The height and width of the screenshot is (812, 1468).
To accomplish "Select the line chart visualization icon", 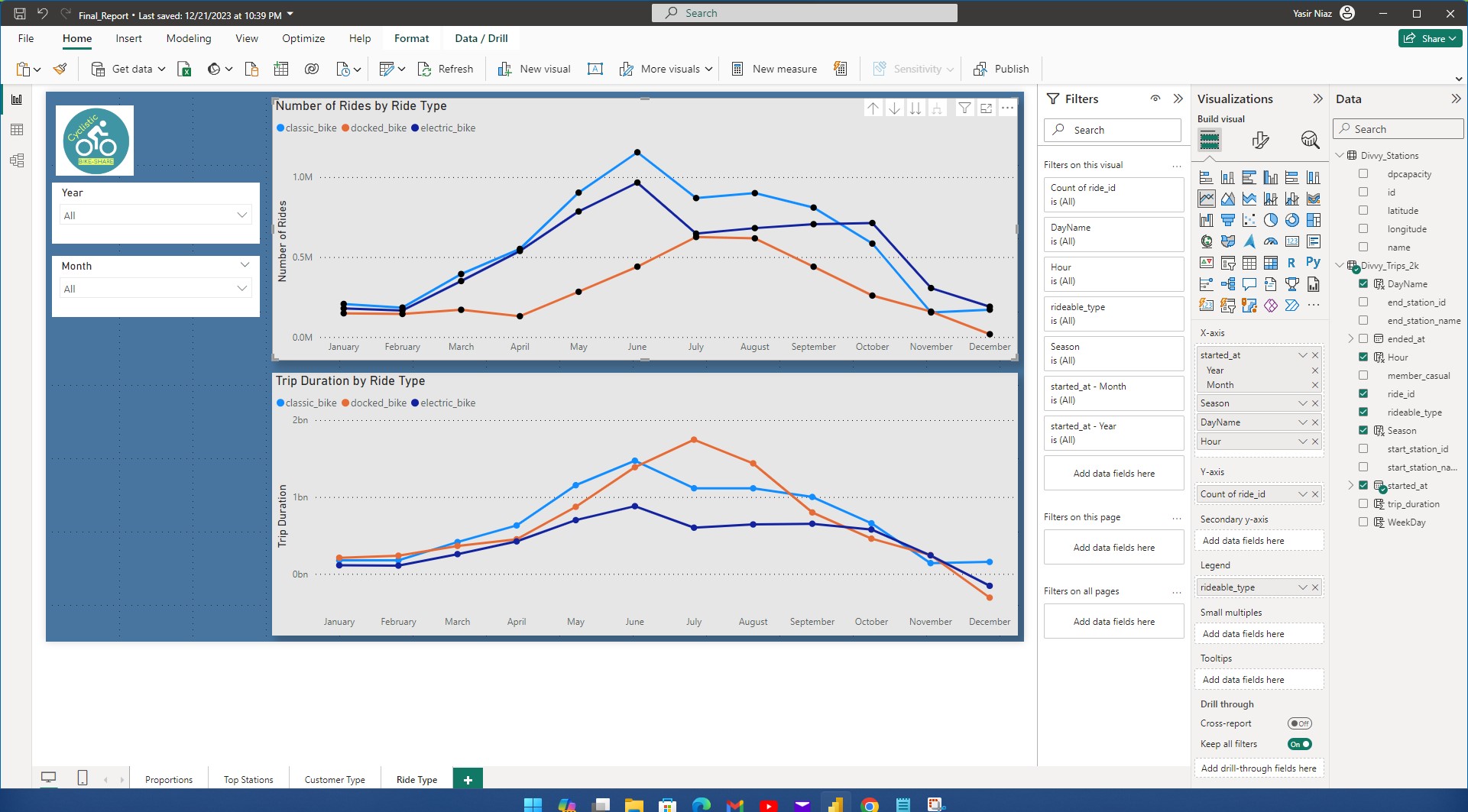I will click(1207, 199).
